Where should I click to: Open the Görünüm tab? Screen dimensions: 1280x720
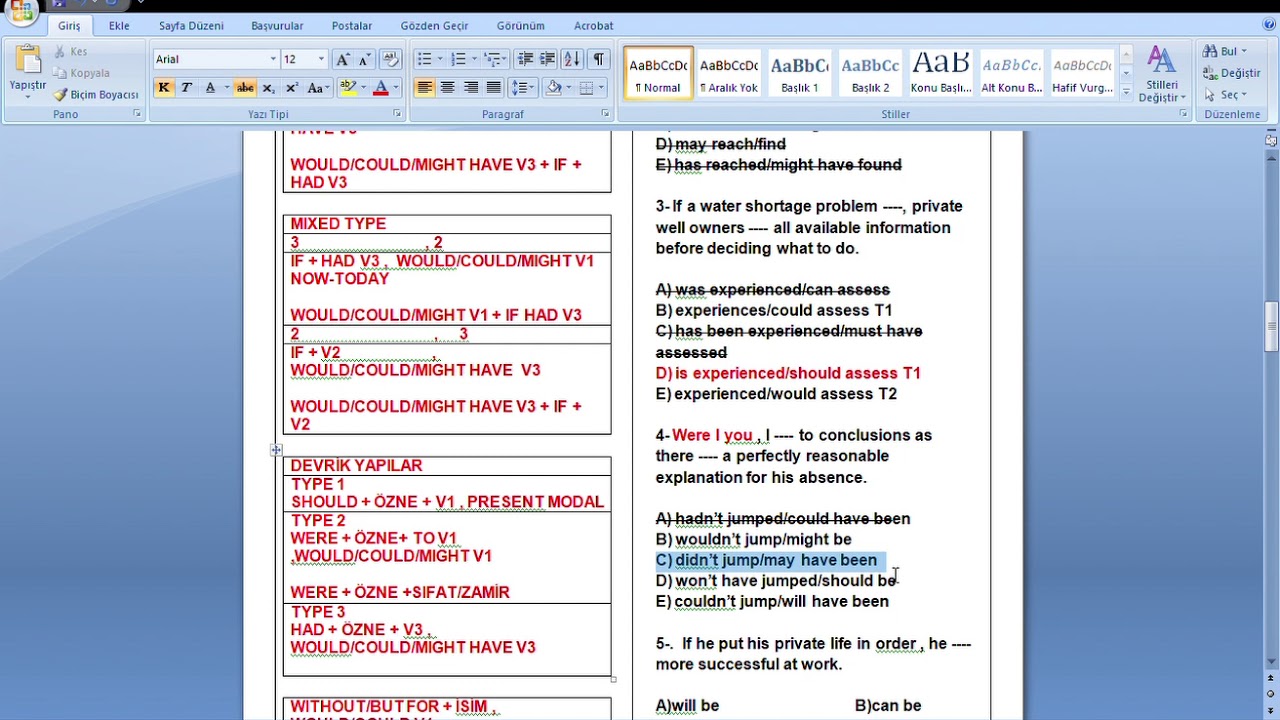(520, 25)
